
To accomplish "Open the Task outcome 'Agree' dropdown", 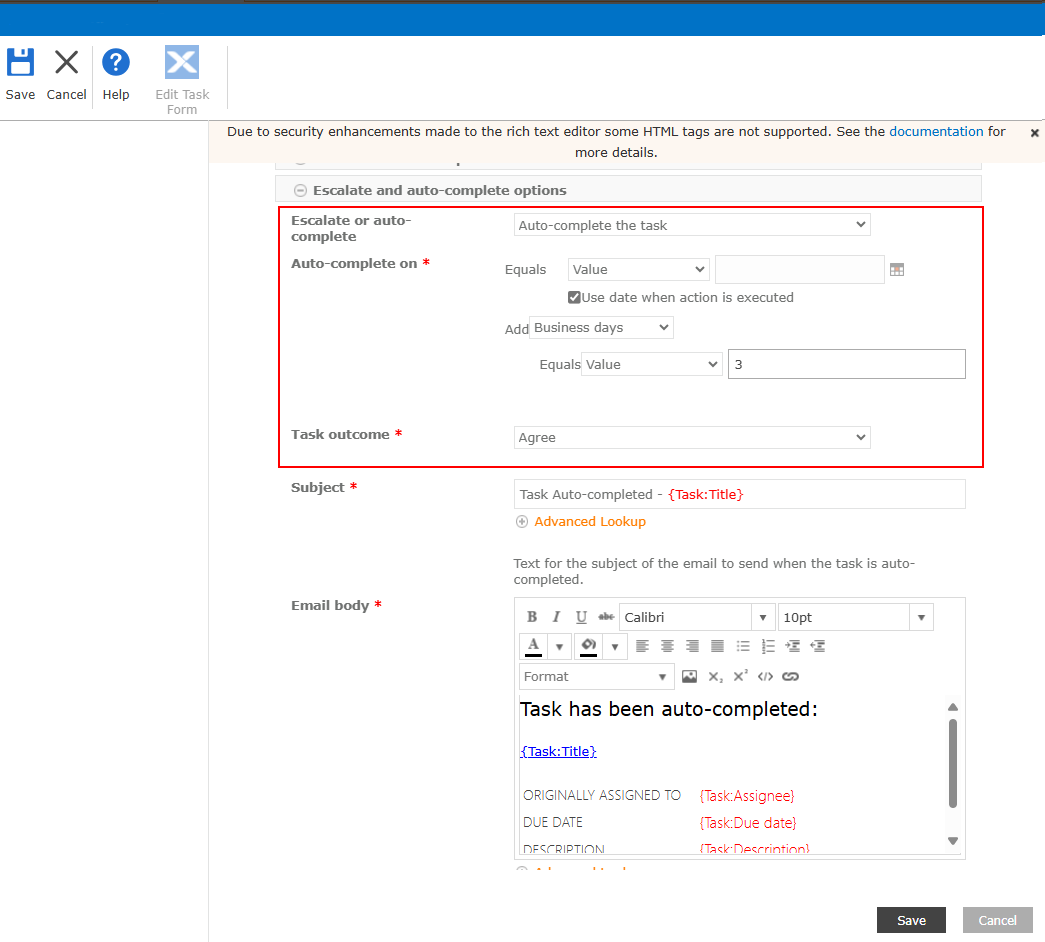I will tap(692, 437).
